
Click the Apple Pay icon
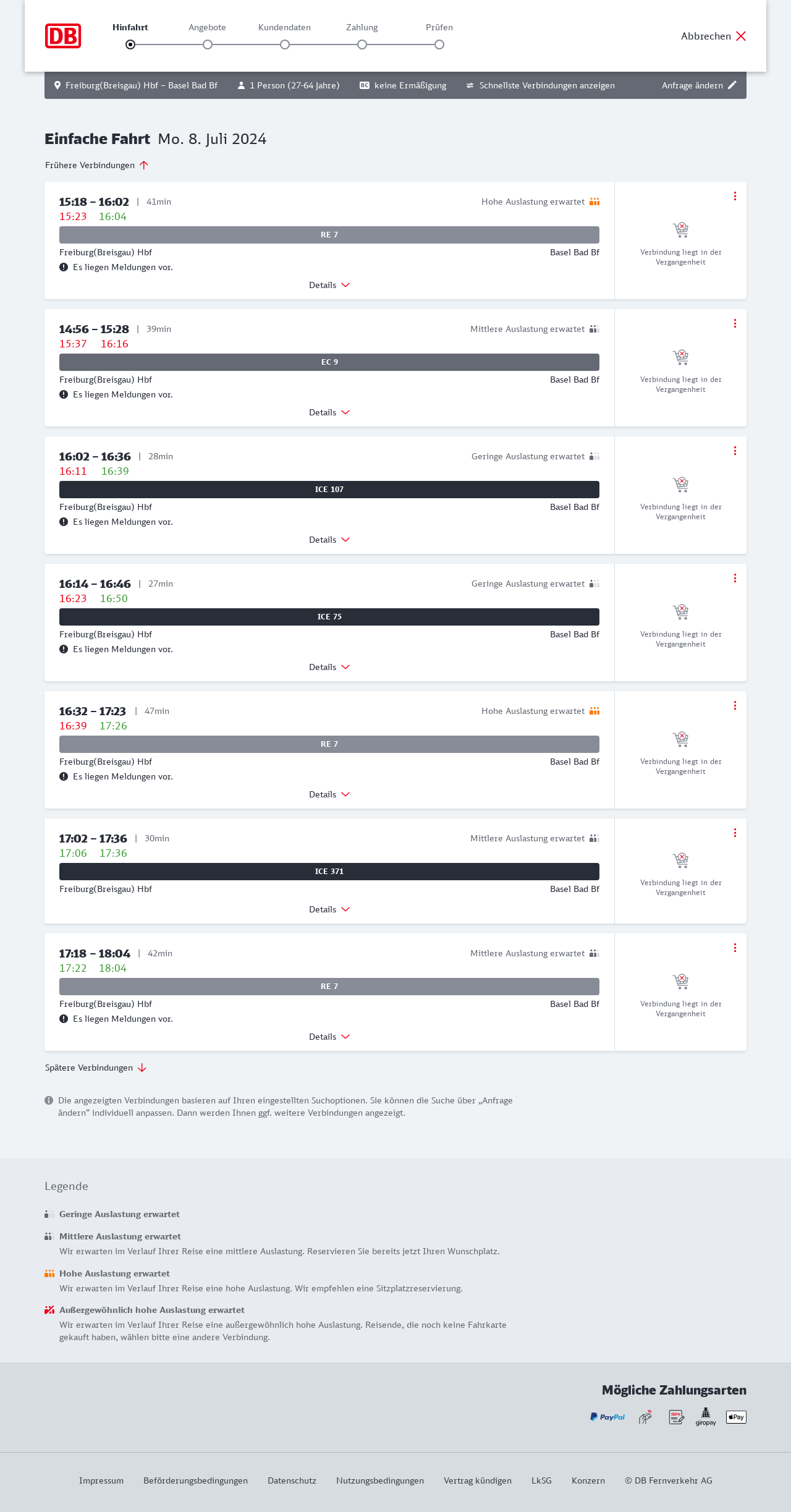(x=736, y=1417)
